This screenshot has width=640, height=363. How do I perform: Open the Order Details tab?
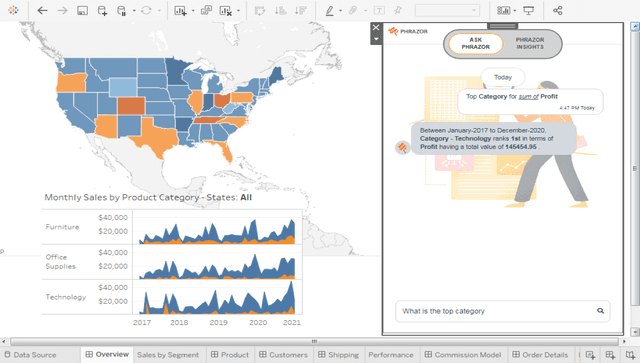(540, 355)
